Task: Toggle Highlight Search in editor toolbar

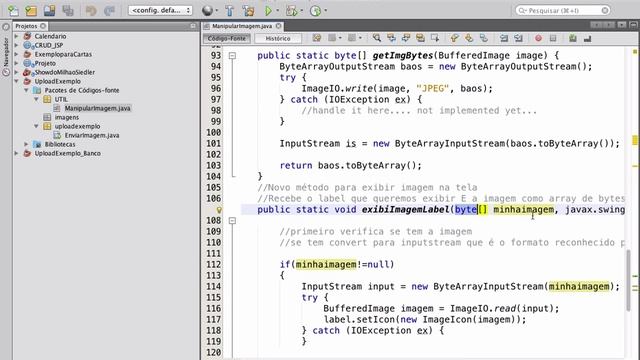Action: pyautogui.click(x=420, y=38)
